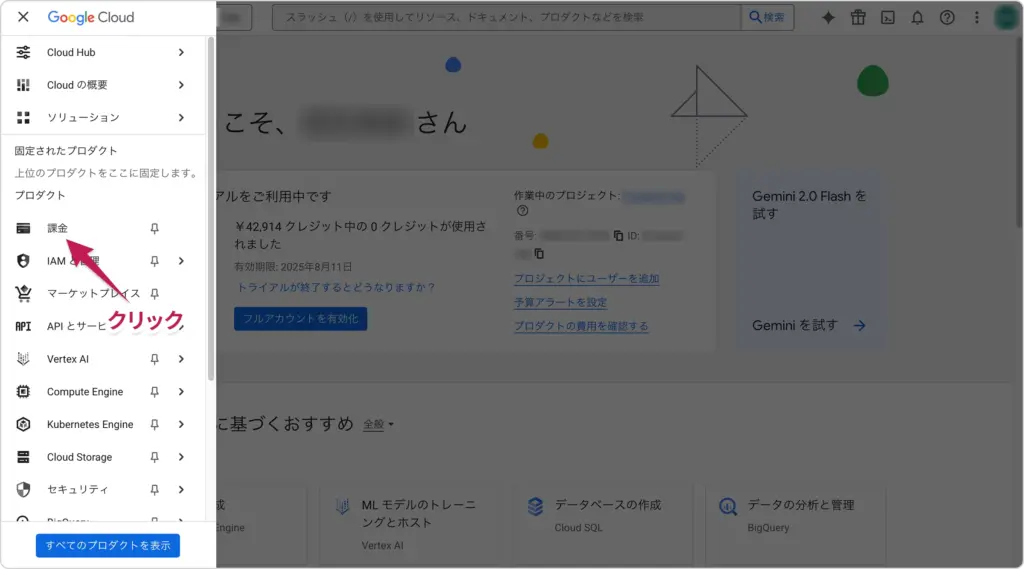Expand Kubernetes Engine submenu chevron

pyautogui.click(x=181, y=424)
